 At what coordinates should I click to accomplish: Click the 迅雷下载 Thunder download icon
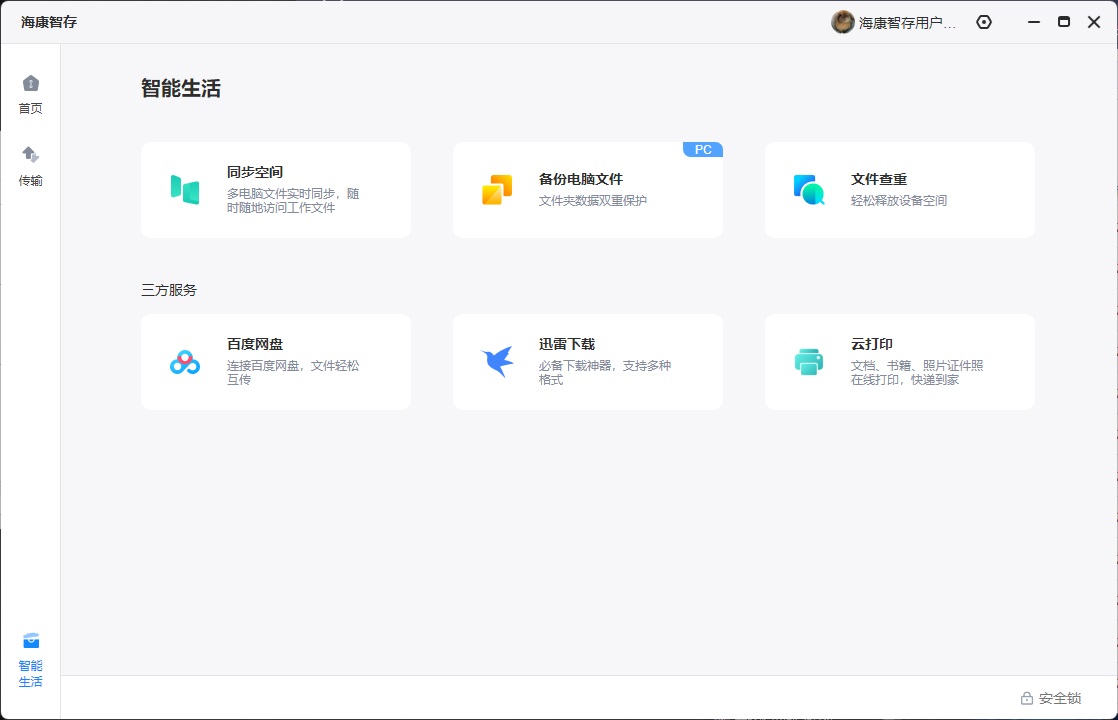[x=498, y=361]
